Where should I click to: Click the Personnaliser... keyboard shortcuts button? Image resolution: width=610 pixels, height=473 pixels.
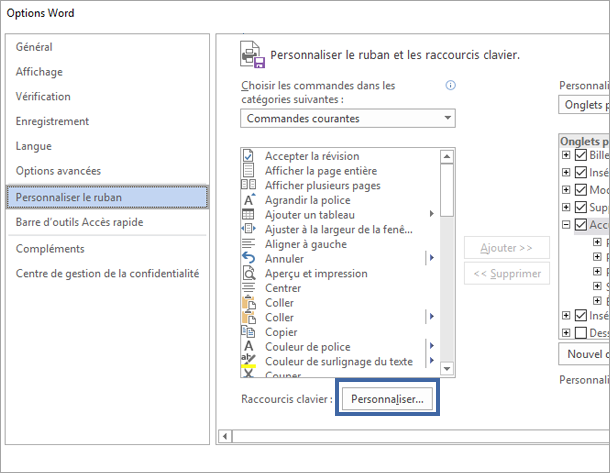(x=387, y=399)
